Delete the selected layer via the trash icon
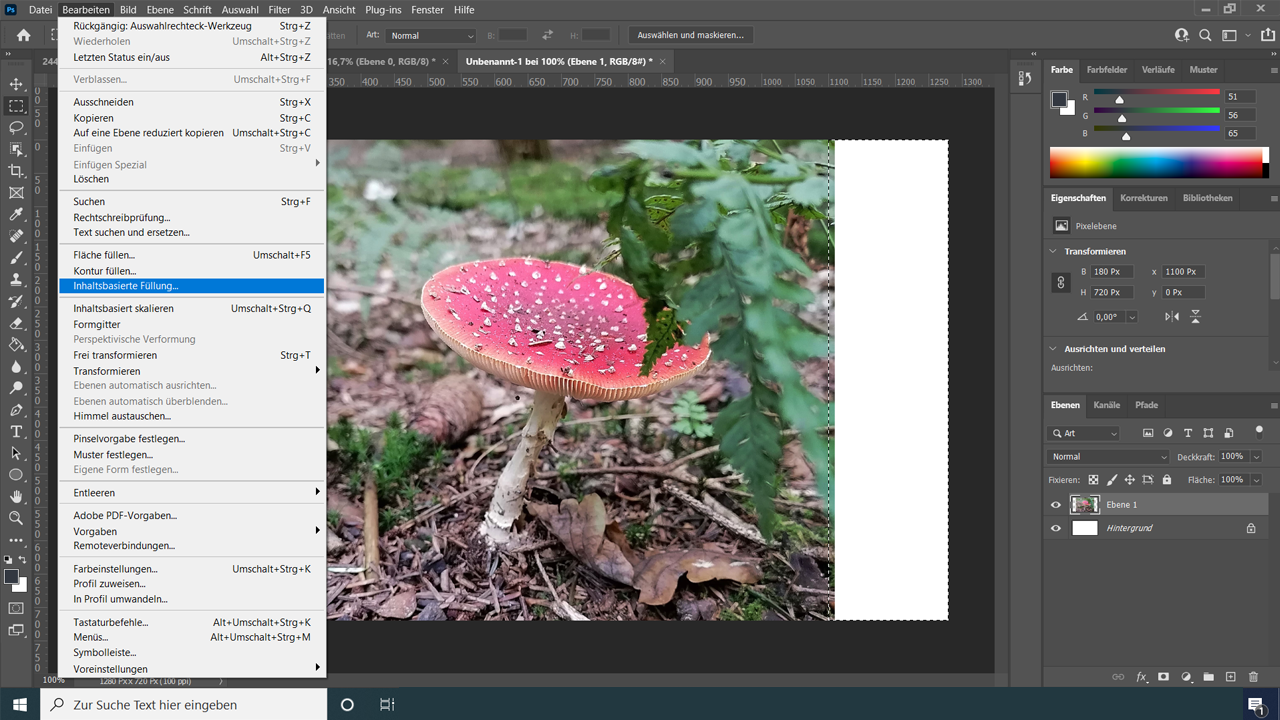This screenshot has height=720, width=1280. coord(1254,677)
